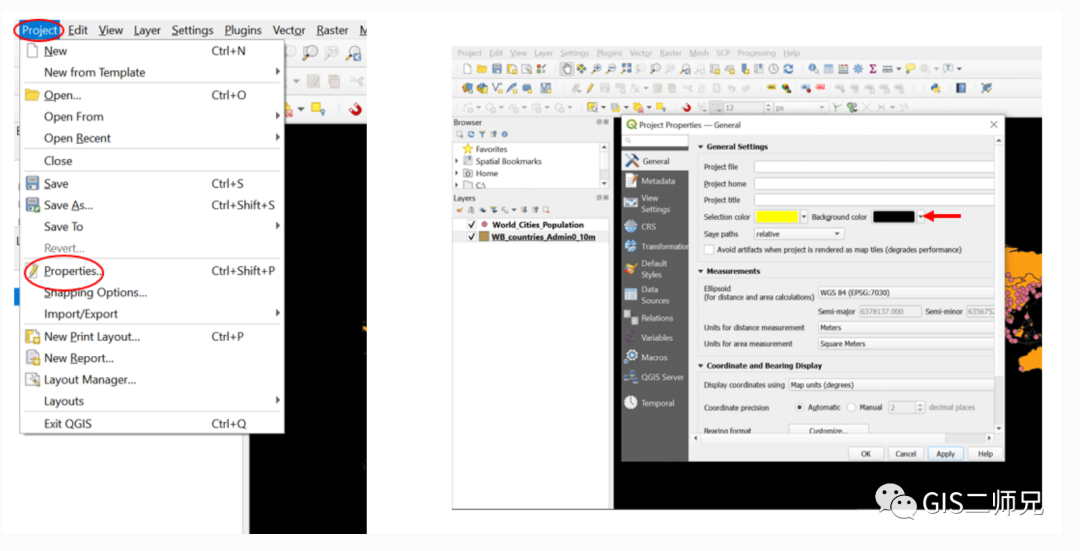Image resolution: width=1080 pixels, height=551 pixels.
Task: Click Remove Layer icon in Layers panel
Action: 546,209
